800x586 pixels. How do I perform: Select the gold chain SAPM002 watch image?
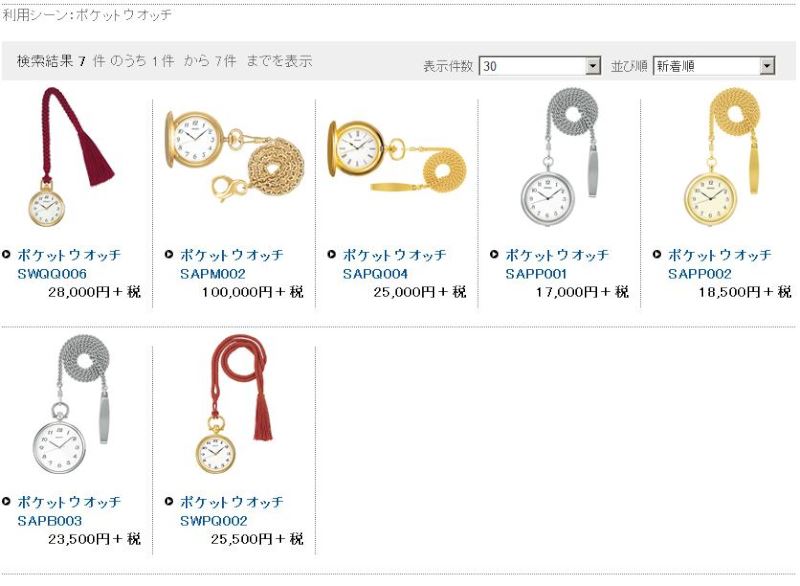tap(235, 156)
